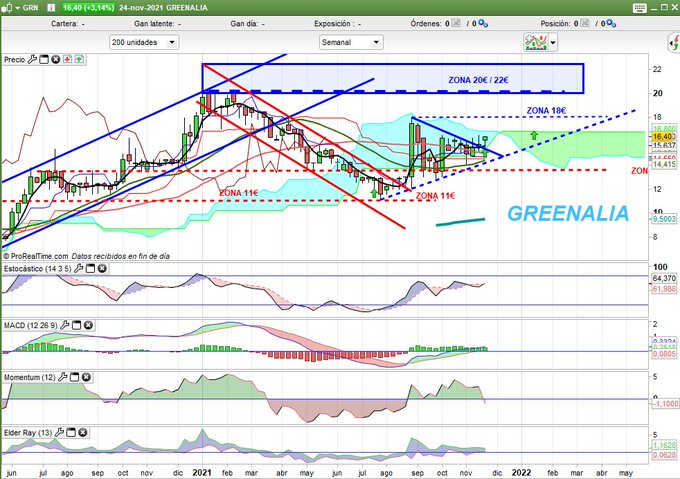
Task: Remove the Momentum indicator panel
Action: pyautogui.click(x=86, y=377)
